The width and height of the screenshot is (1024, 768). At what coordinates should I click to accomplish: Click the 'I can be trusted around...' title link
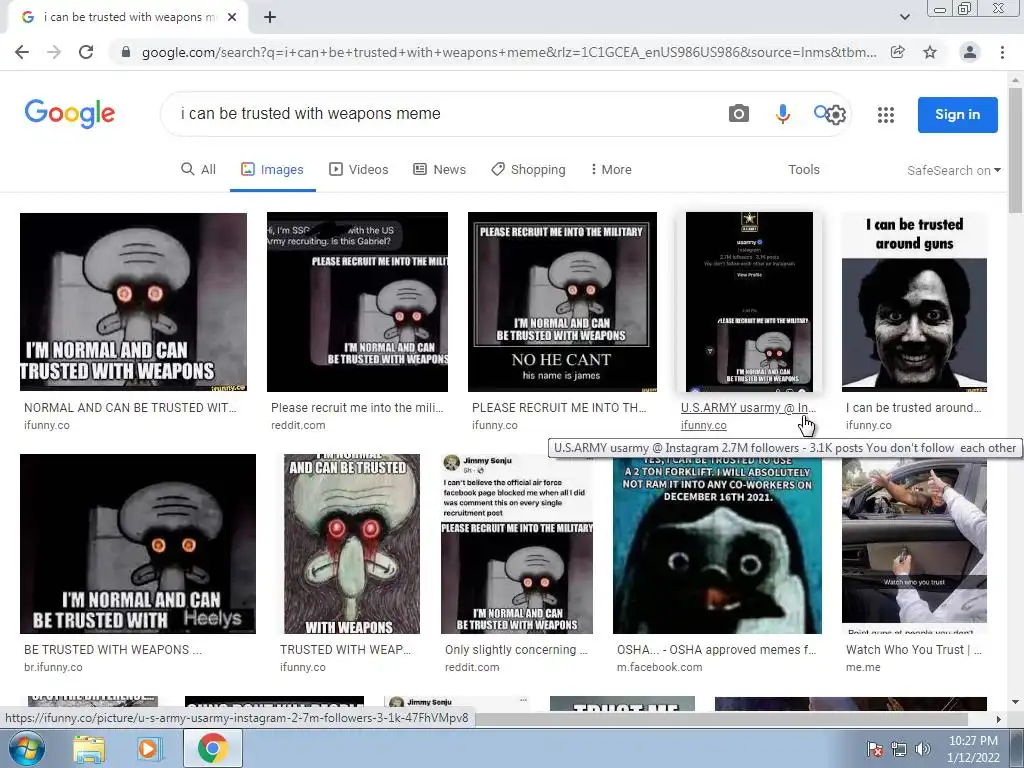(914, 408)
